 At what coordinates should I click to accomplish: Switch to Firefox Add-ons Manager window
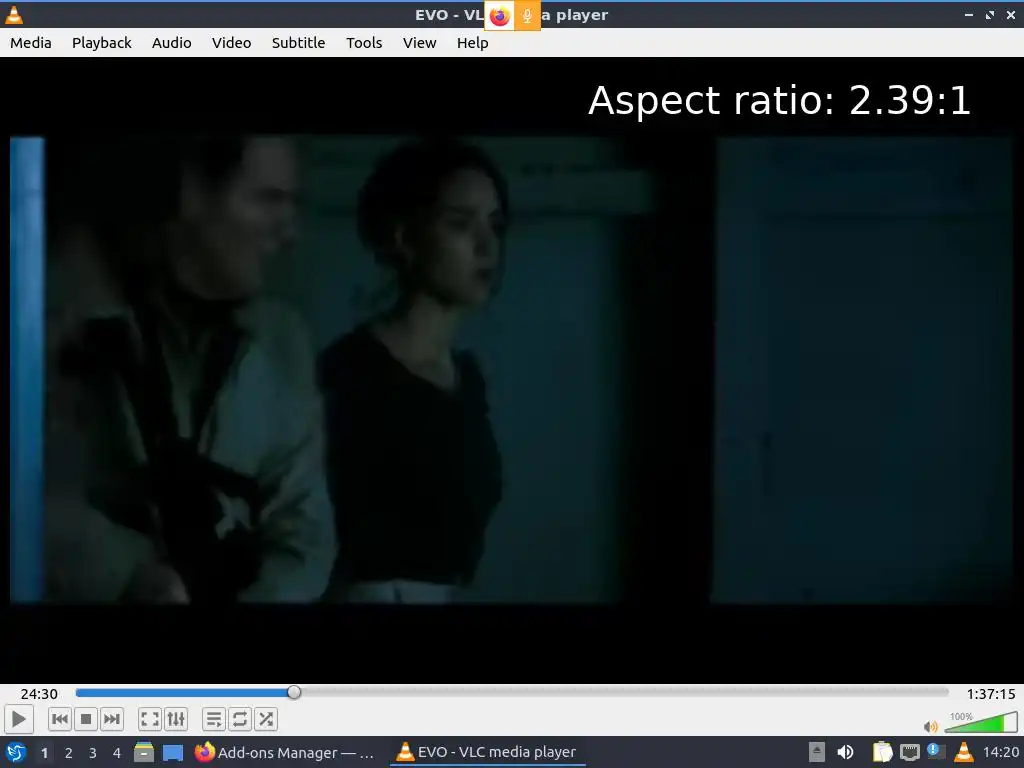coord(285,752)
